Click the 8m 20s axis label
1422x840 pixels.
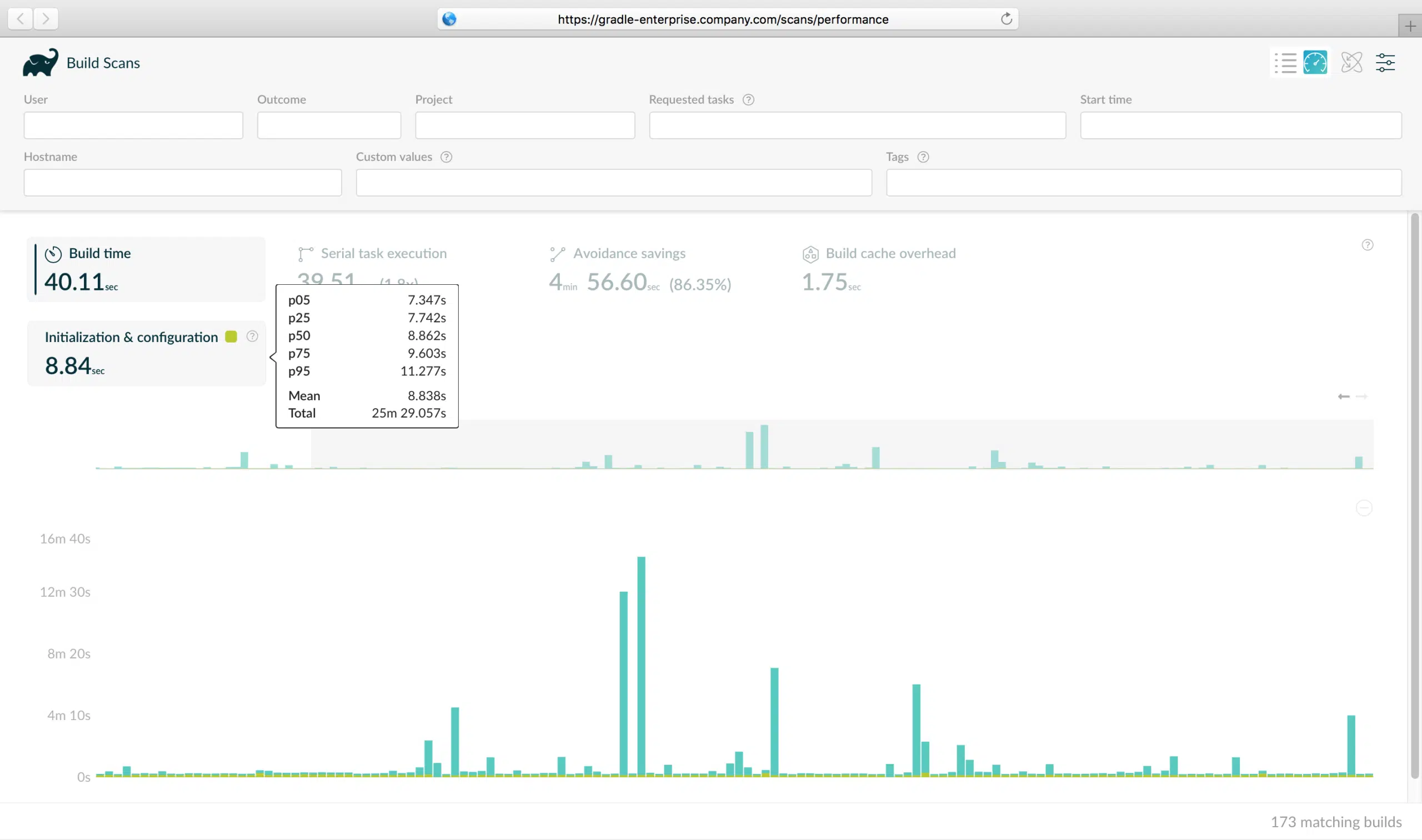[68, 654]
